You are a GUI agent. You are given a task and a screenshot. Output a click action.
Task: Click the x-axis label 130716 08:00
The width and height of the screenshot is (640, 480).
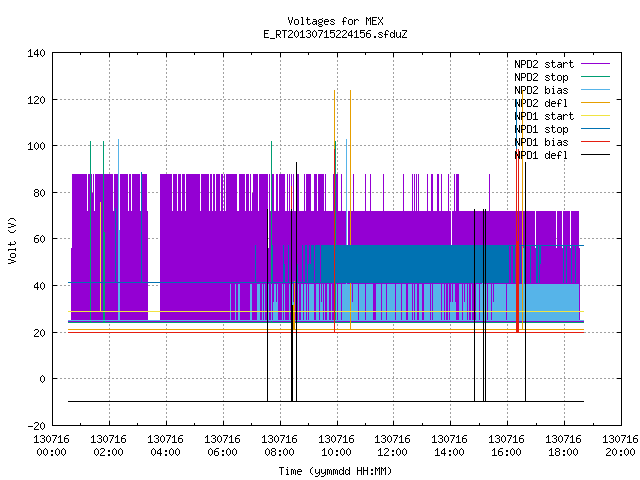(279, 446)
